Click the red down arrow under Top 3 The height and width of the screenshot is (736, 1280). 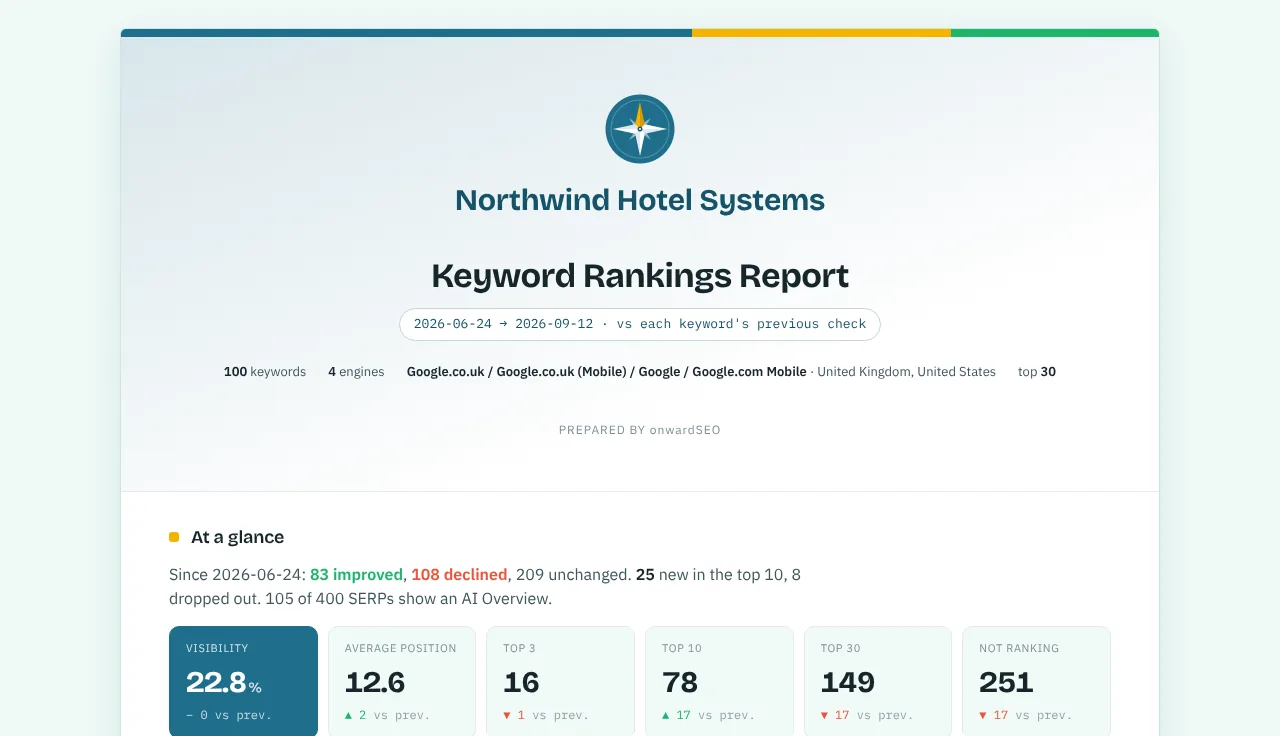pos(507,715)
